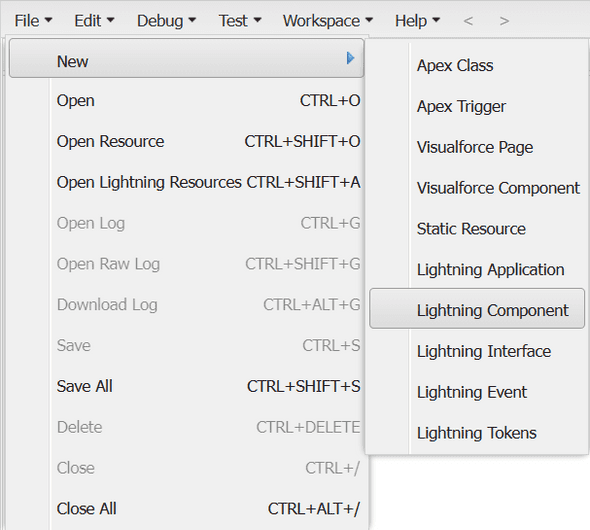Open the Test menu

click(240, 21)
